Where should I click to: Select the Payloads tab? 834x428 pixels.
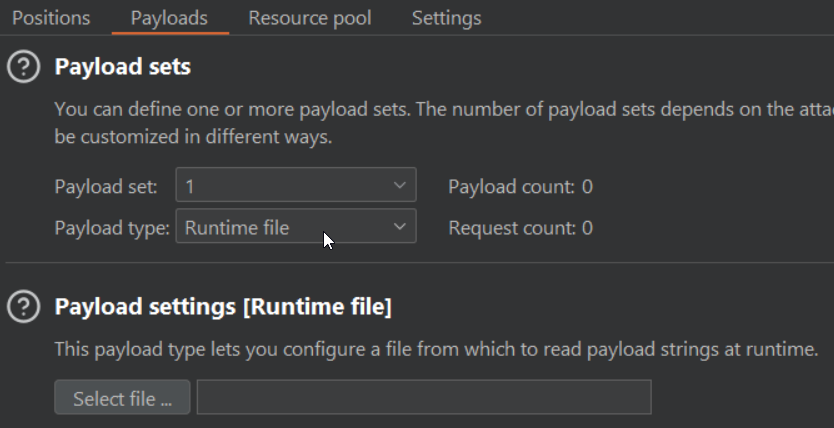[x=170, y=18]
